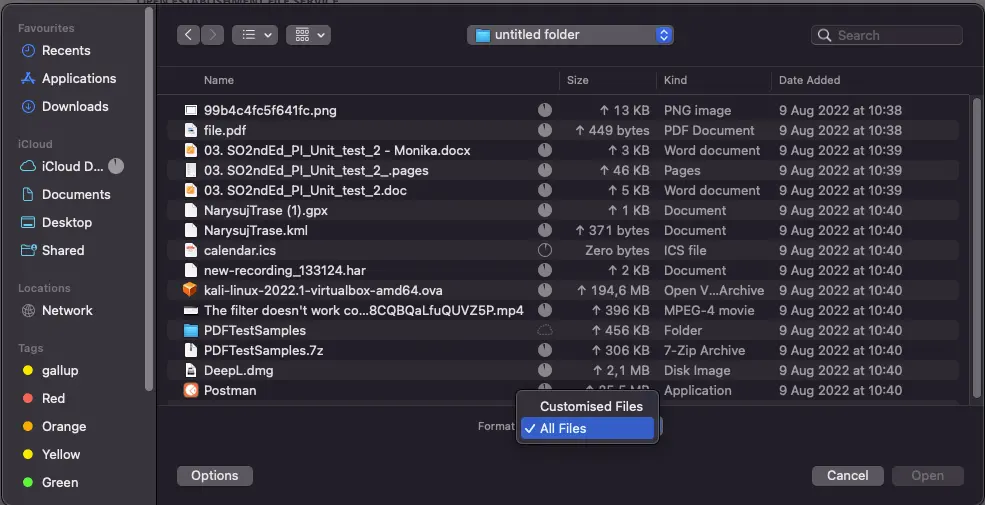Choose Customised Files in Format menu
The width and height of the screenshot is (985, 505).
click(591, 406)
